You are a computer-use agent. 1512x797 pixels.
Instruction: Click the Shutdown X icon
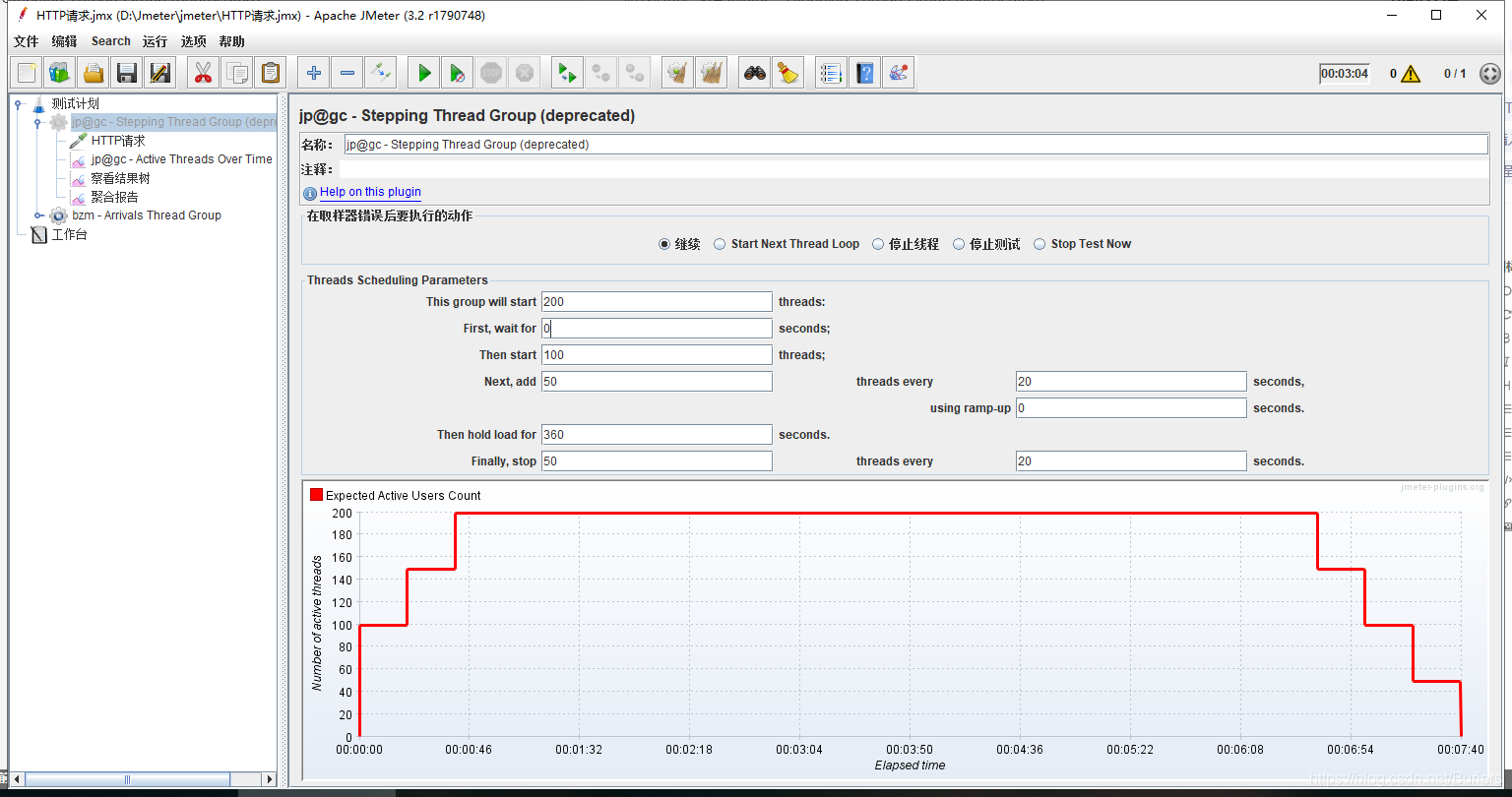525,73
